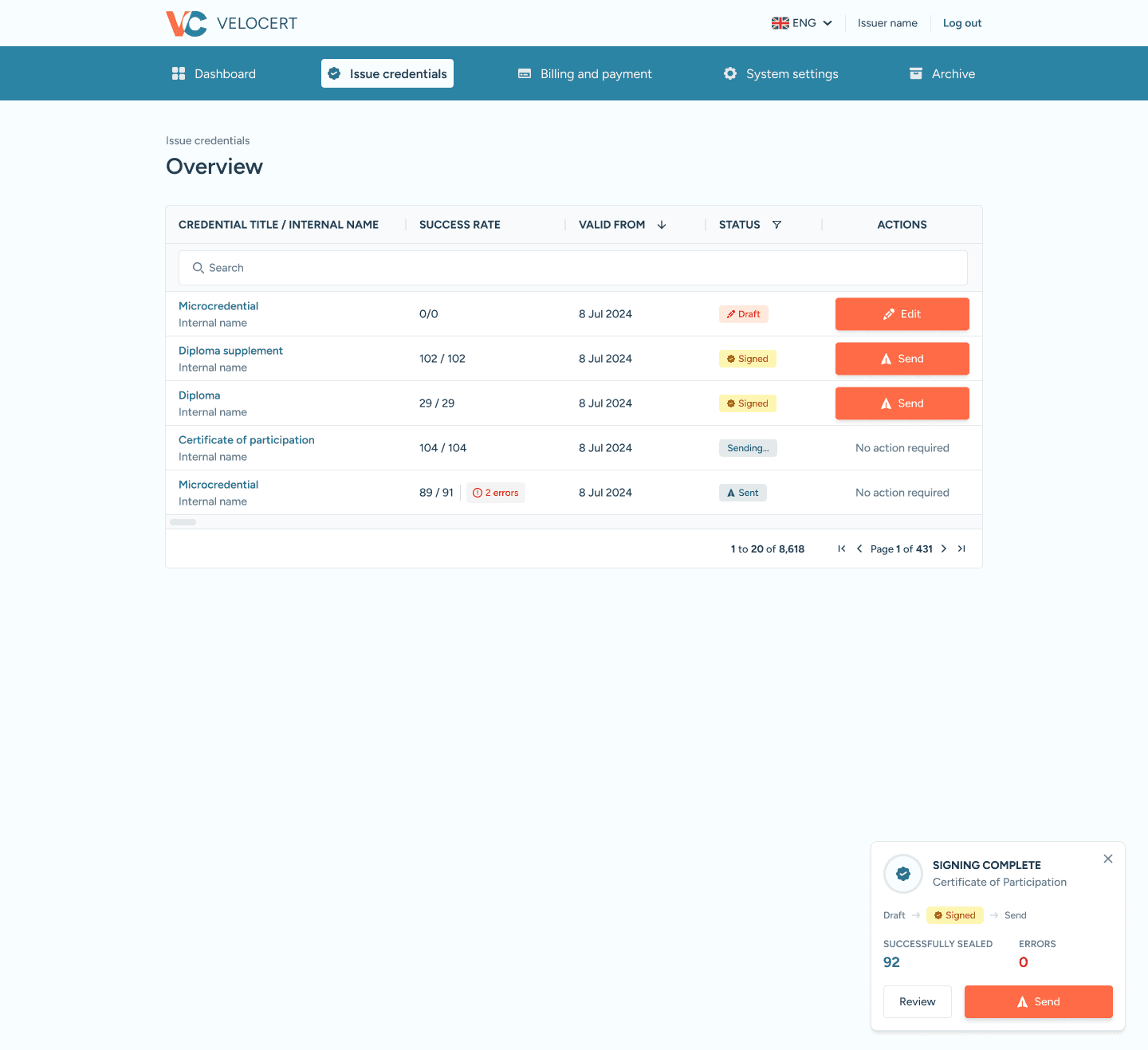Toggle the Valid From sort arrow
This screenshot has height=1050, width=1148.
pos(662,224)
